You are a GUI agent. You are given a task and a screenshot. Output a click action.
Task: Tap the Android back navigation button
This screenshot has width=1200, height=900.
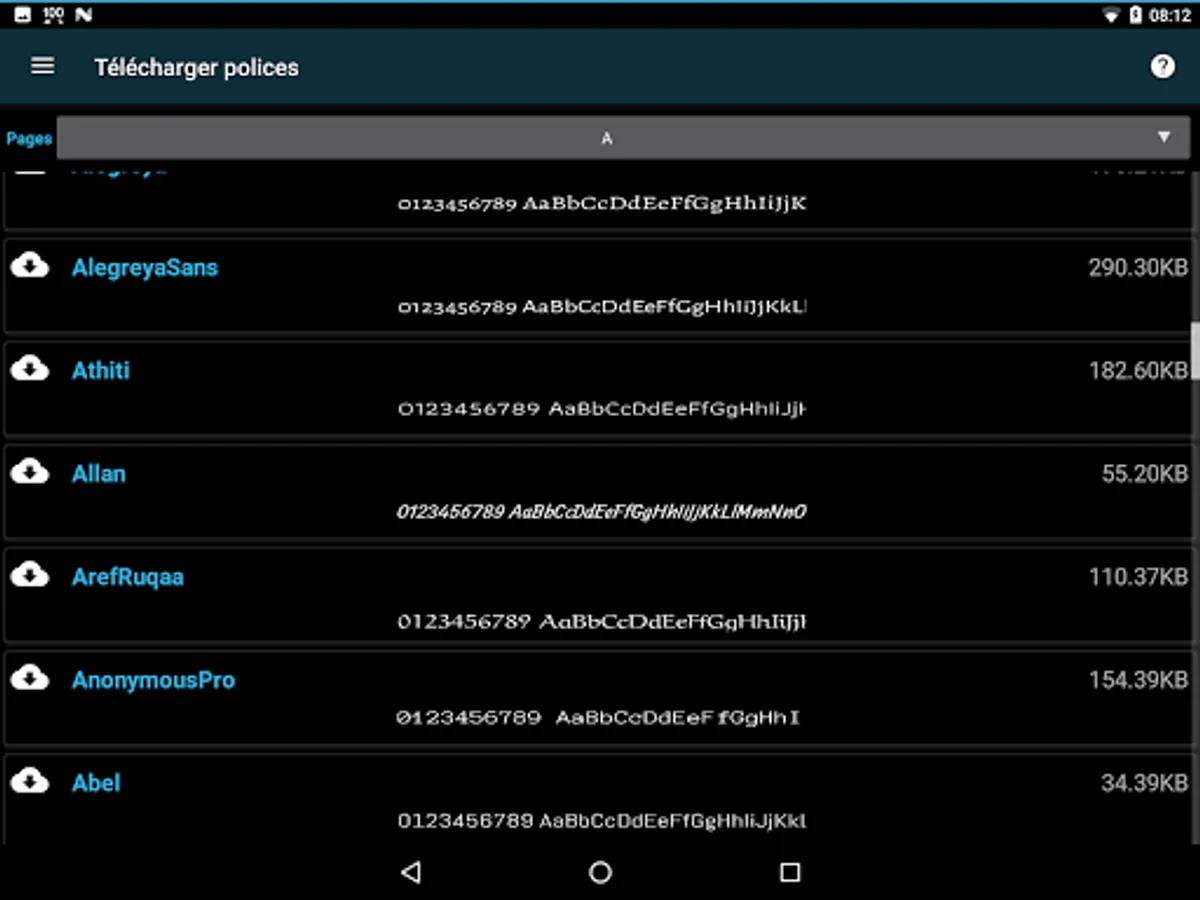410,872
